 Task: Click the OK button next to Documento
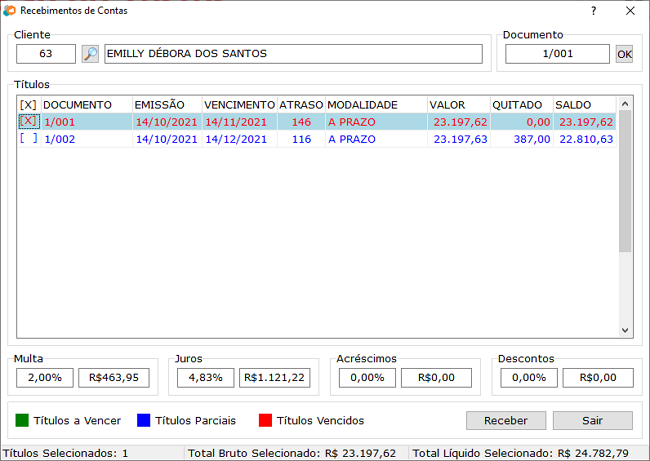[624, 54]
